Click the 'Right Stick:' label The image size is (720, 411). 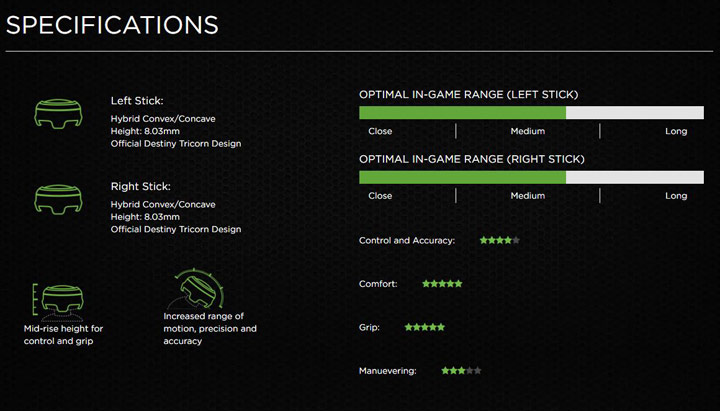(x=138, y=186)
